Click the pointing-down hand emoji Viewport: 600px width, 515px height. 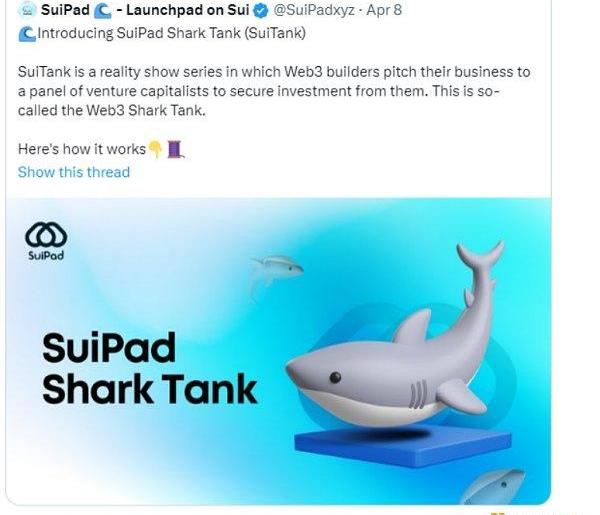pos(155,149)
